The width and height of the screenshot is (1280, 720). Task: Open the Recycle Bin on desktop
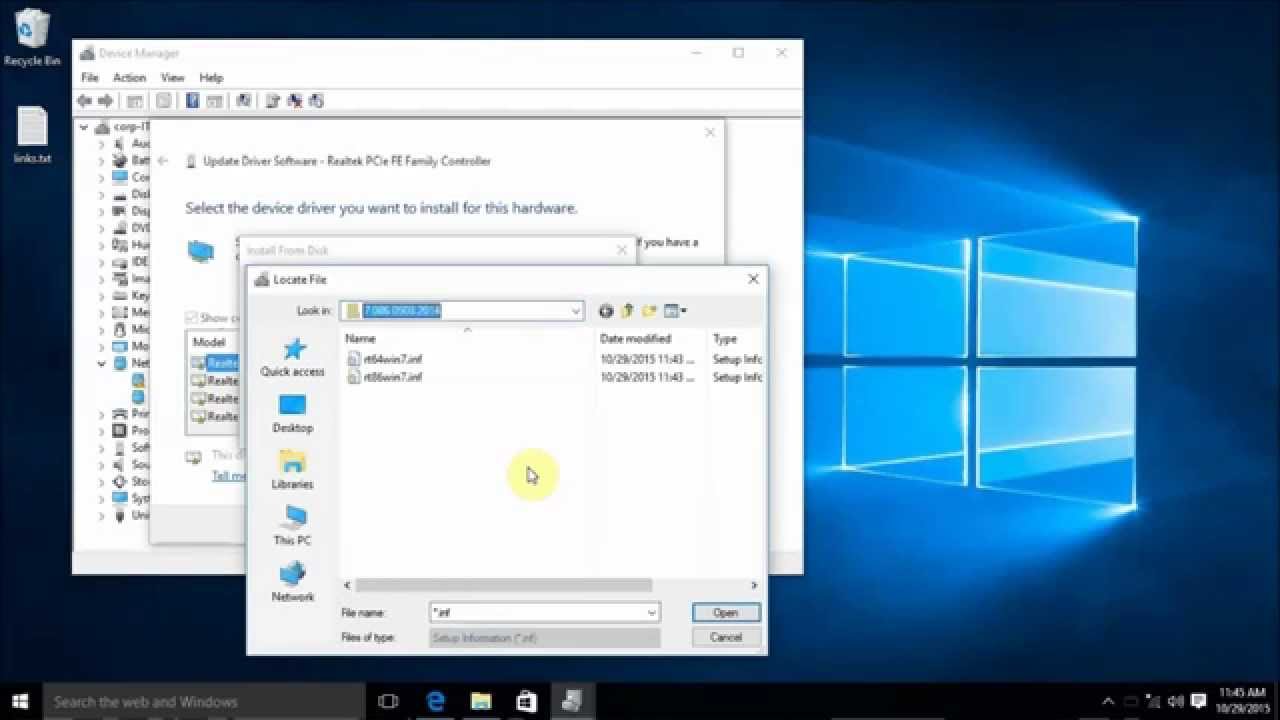[32, 38]
